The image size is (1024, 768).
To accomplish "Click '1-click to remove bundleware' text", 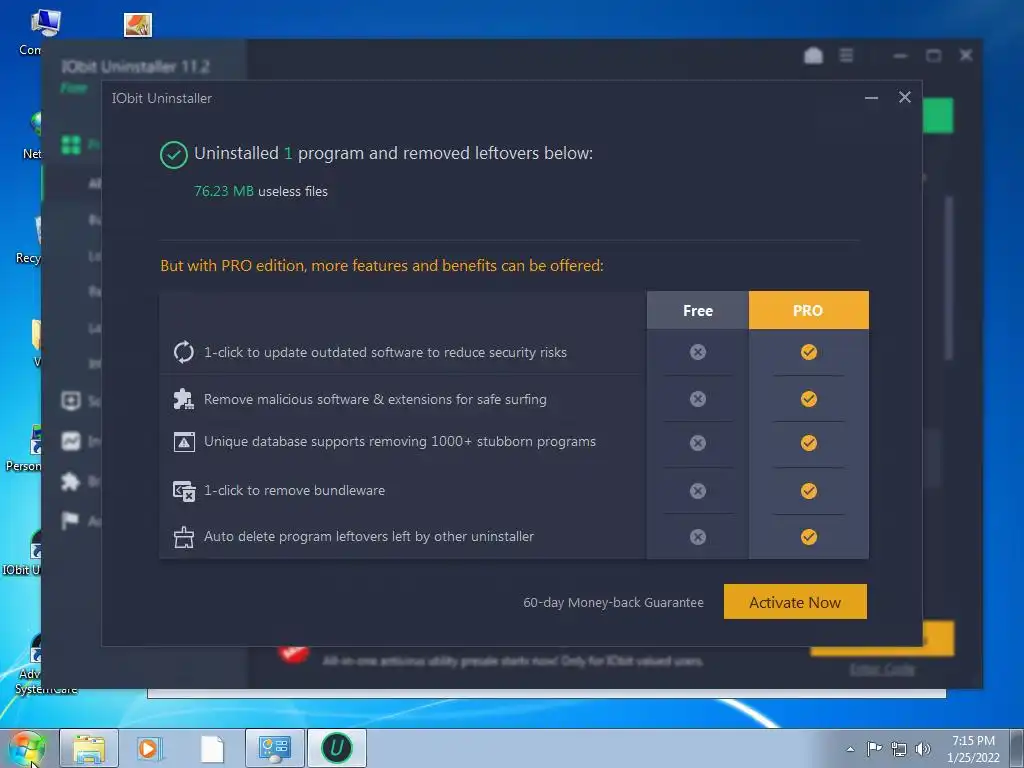I will click(295, 490).
